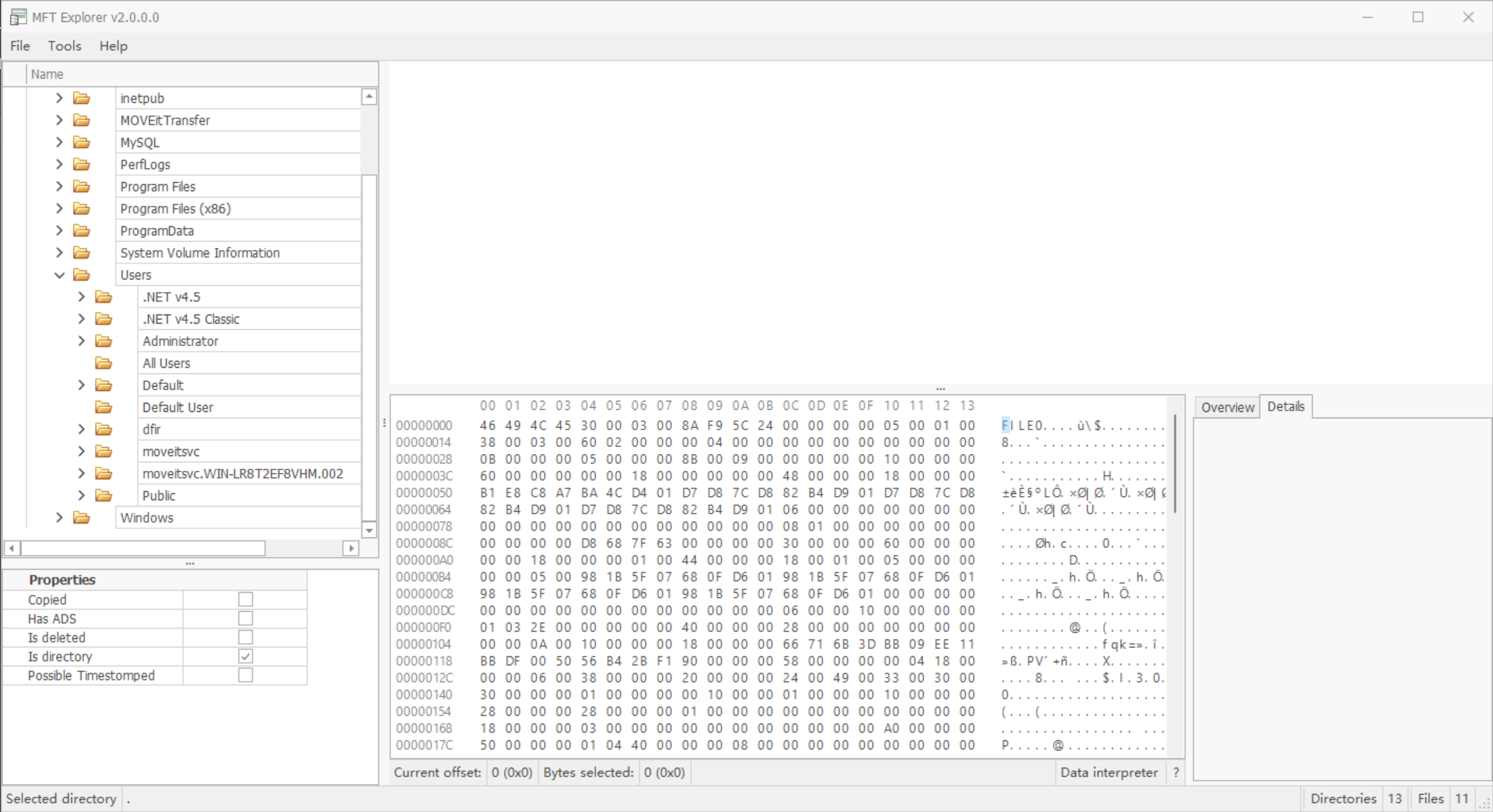Click the question mark help button
Viewport: 1493px width, 812px height.
pyautogui.click(x=1175, y=772)
